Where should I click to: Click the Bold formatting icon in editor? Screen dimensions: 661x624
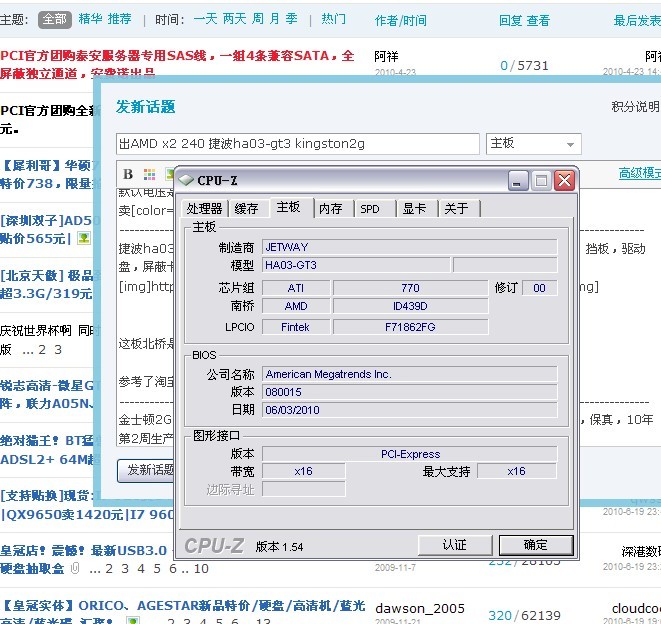click(x=126, y=174)
